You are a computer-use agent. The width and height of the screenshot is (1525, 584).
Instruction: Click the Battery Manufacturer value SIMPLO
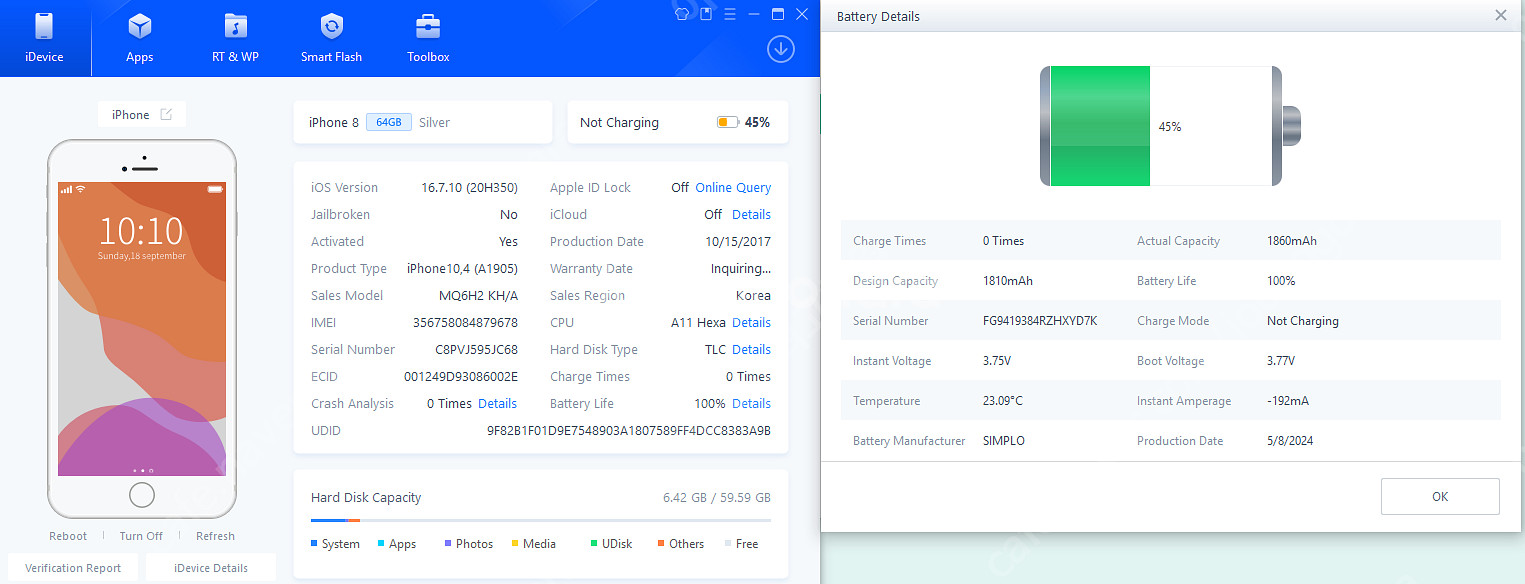pyautogui.click(x=1004, y=441)
